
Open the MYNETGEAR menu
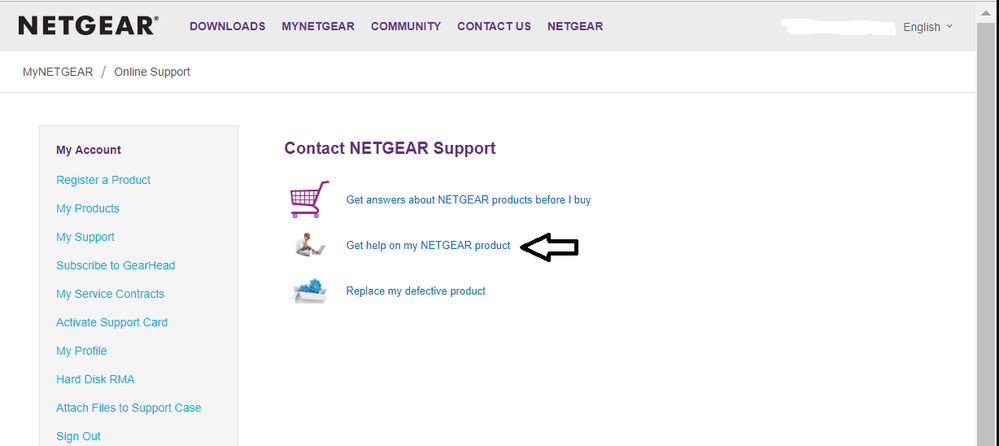pos(318,26)
